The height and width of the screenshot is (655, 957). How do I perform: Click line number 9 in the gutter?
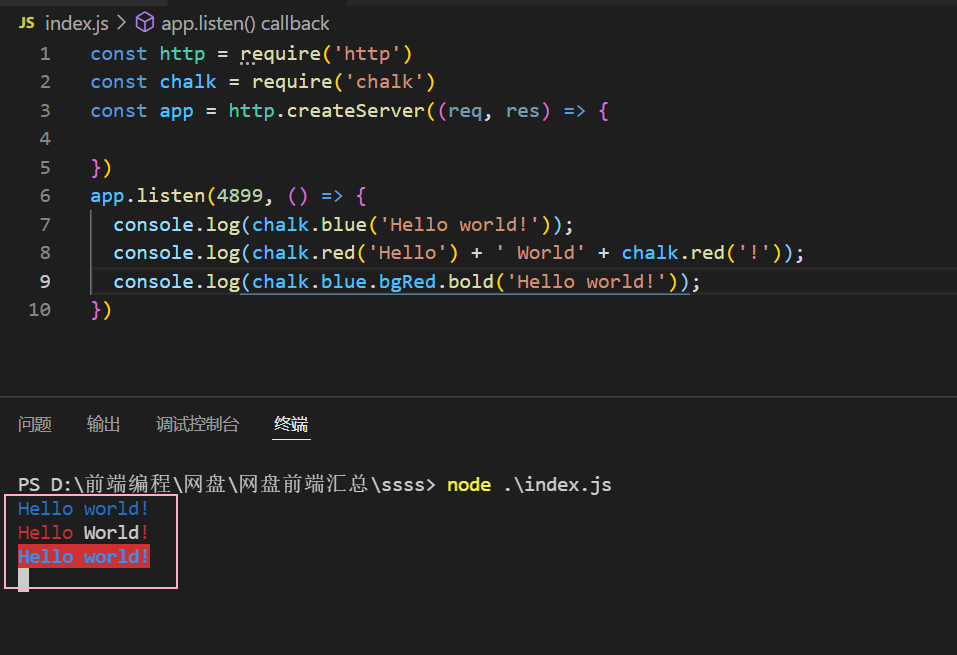pyautogui.click(x=45, y=281)
